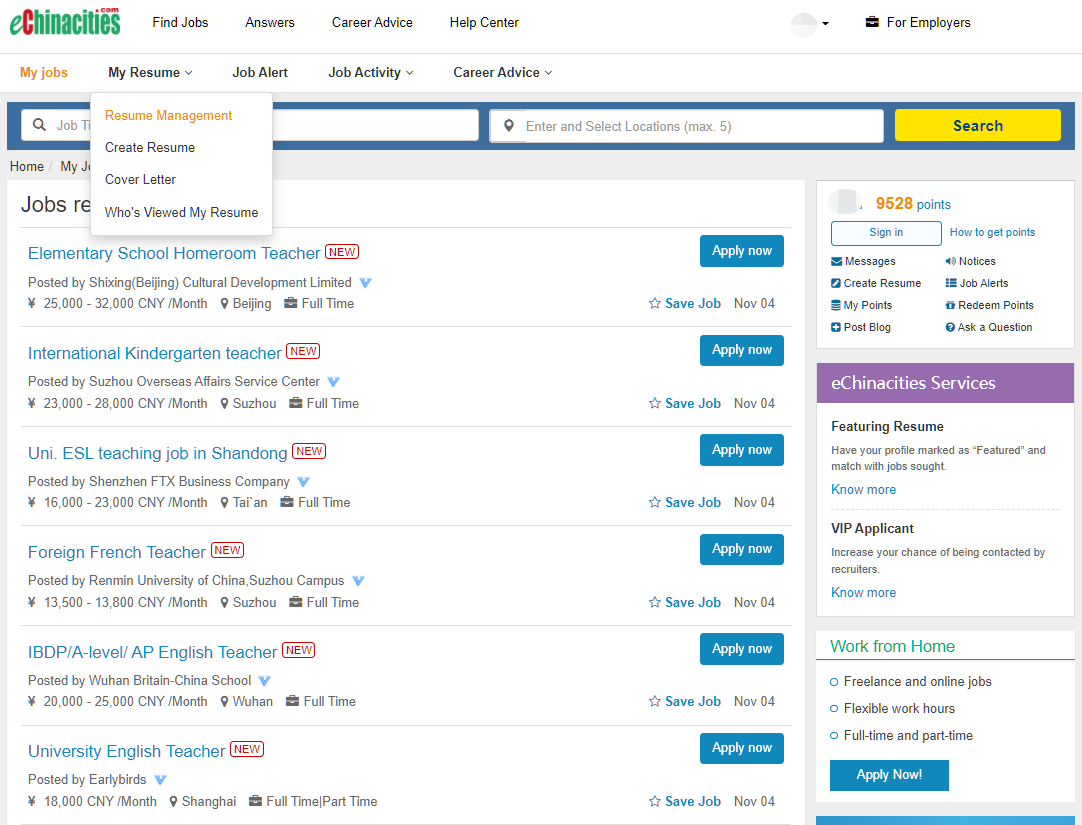Focus the job title search field
This screenshot has width=1082, height=825.
[x=250, y=126]
